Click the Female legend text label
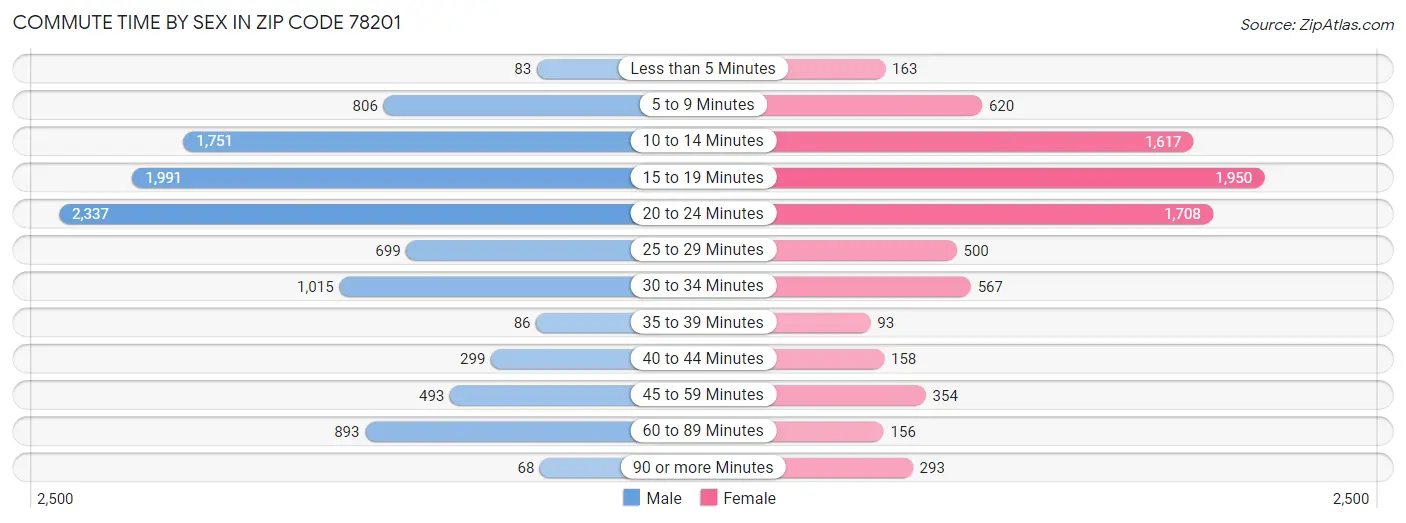Viewport: 1406px width, 523px height. 749,498
